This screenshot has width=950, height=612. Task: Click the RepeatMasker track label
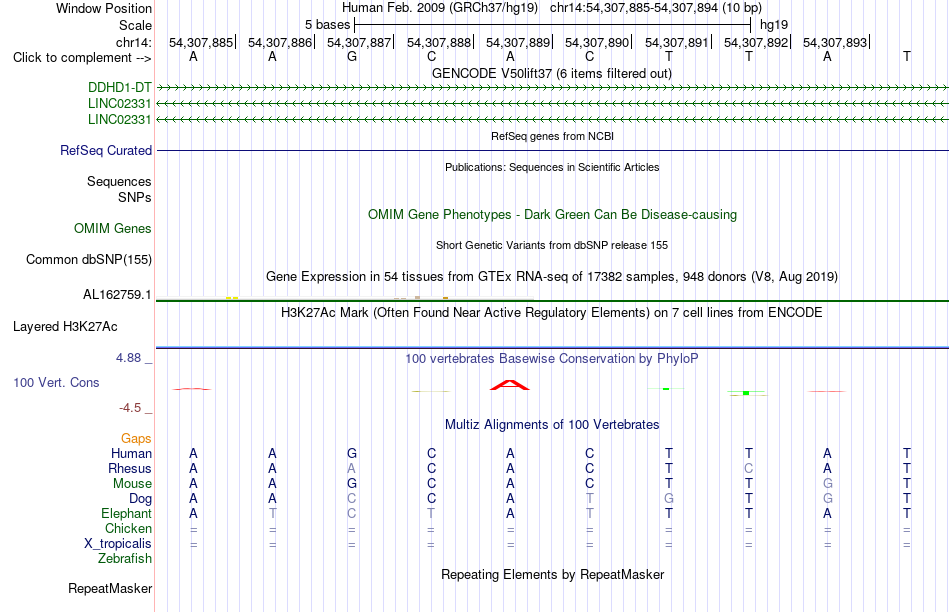click(110, 588)
